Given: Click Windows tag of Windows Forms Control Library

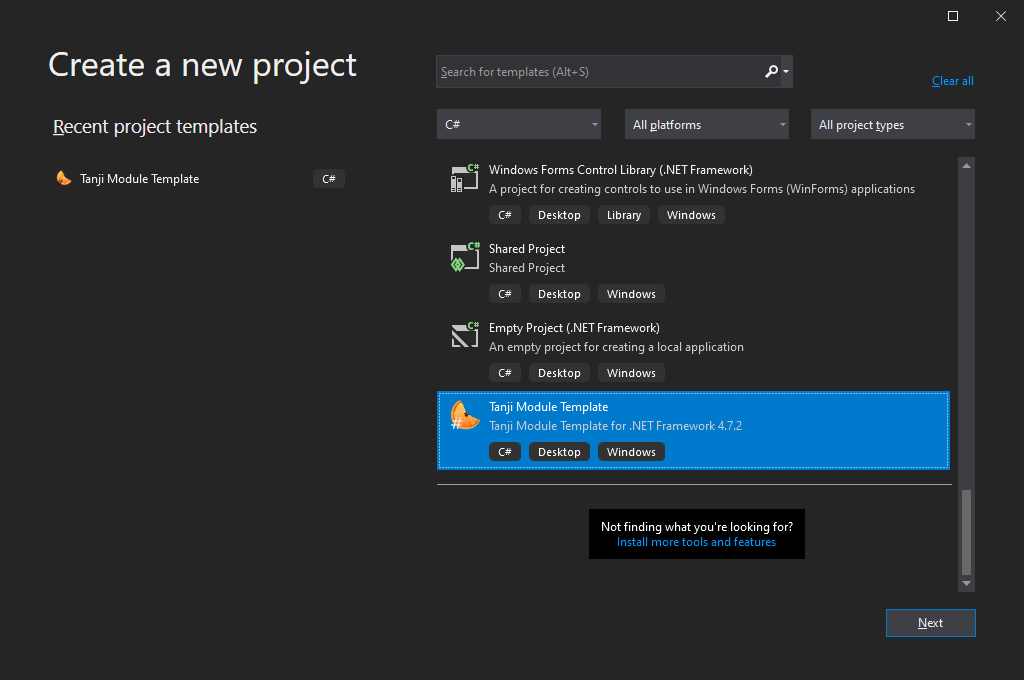Looking at the screenshot, I should coord(691,215).
